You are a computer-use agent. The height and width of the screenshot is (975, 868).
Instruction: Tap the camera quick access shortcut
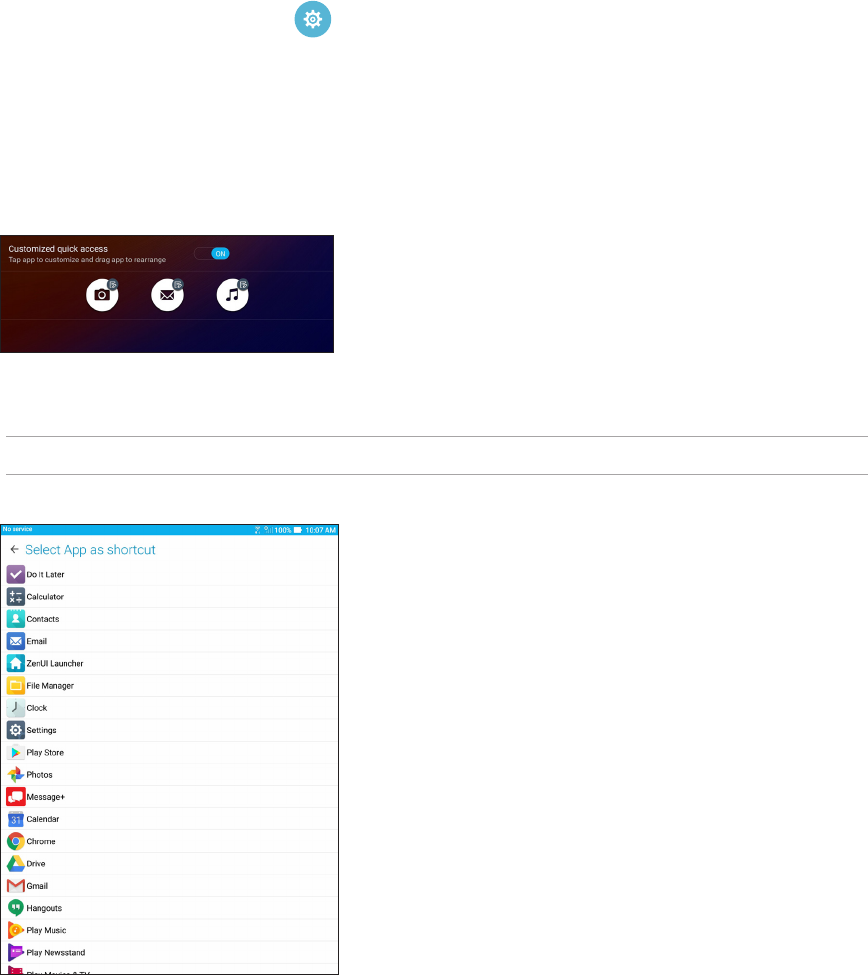pos(102,295)
